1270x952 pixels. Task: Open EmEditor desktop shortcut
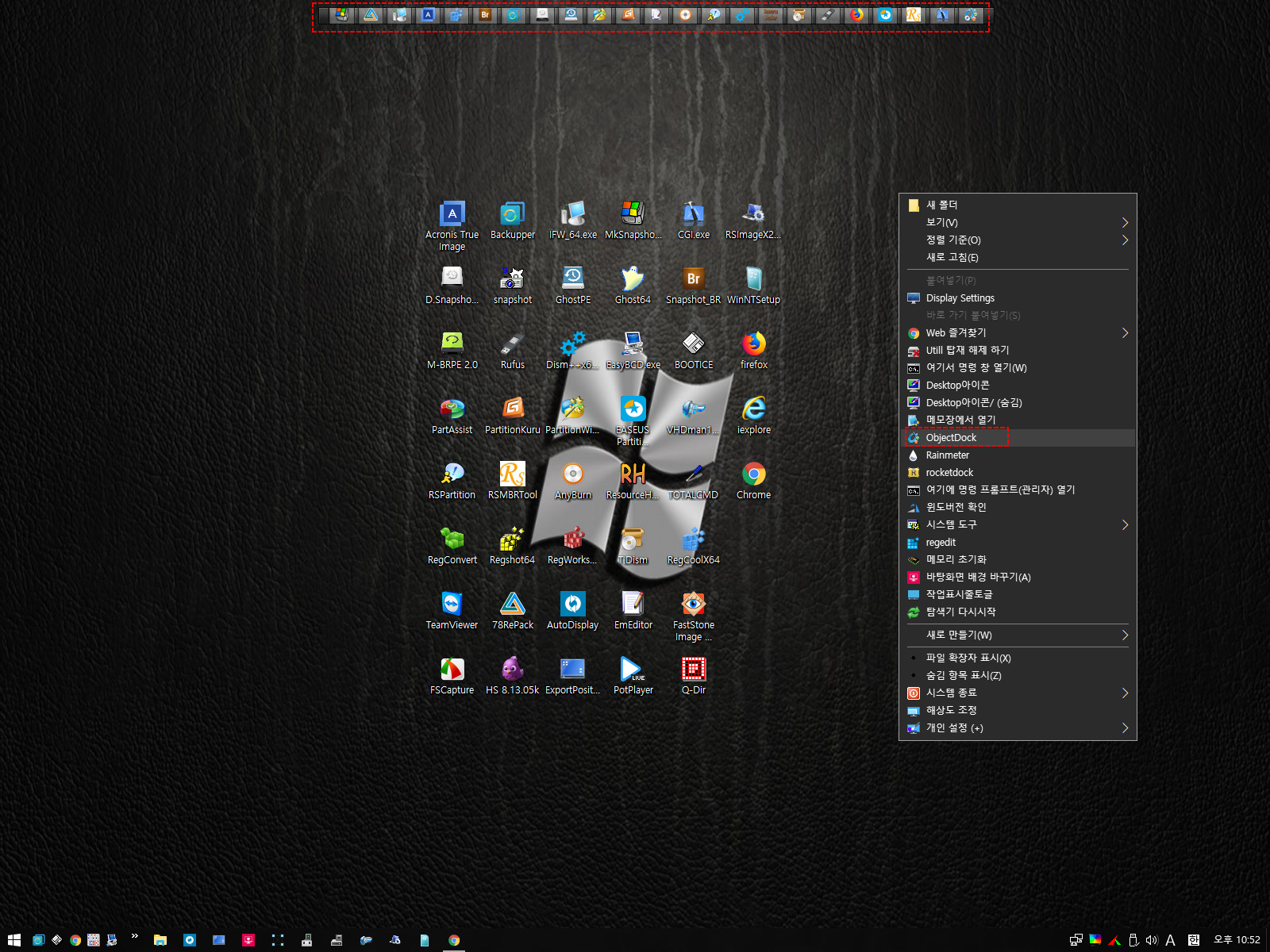pos(633,611)
